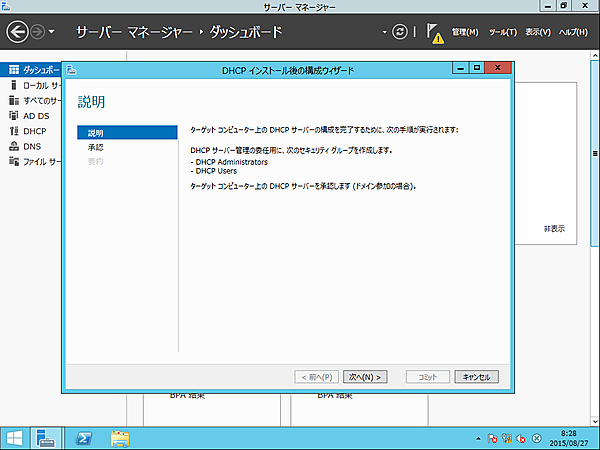Click the all servers icon in sidebar
600x450 pixels.
click(x=14, y=100)
